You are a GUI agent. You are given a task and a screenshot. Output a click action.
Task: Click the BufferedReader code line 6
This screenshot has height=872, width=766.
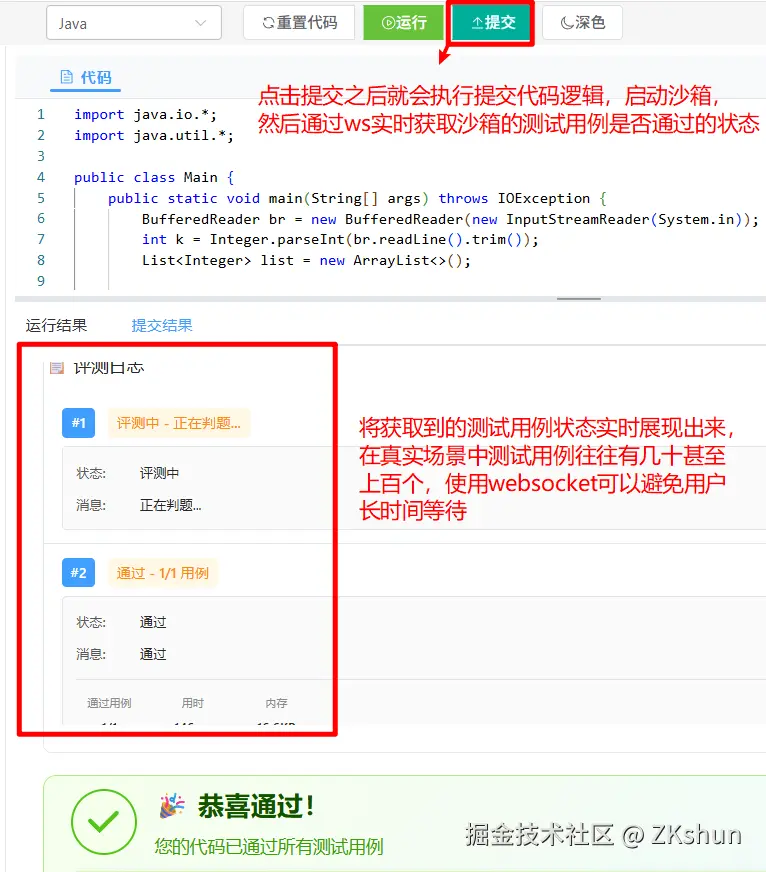[x=450, y=219]
